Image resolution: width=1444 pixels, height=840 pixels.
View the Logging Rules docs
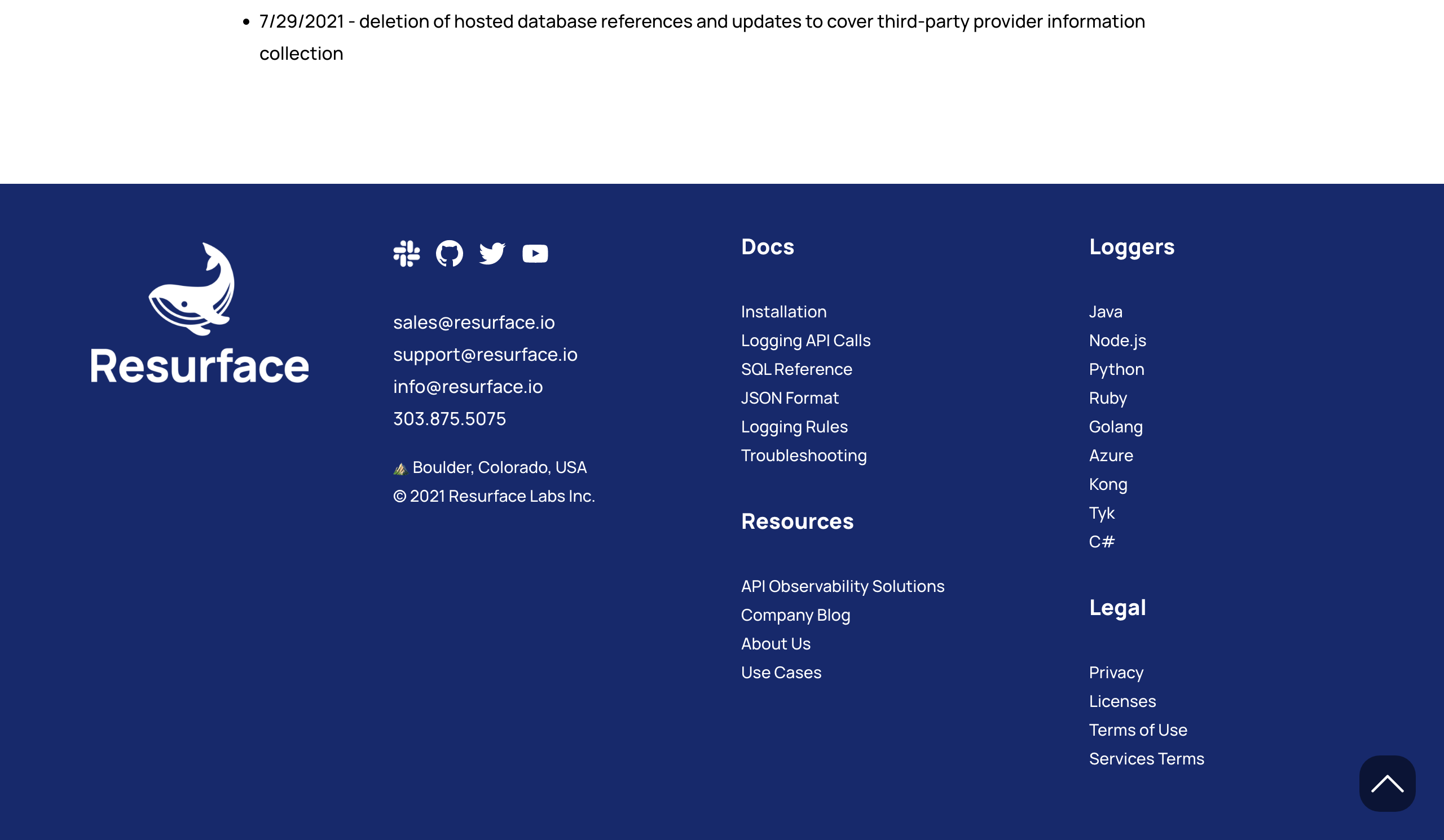coord(794,427)
